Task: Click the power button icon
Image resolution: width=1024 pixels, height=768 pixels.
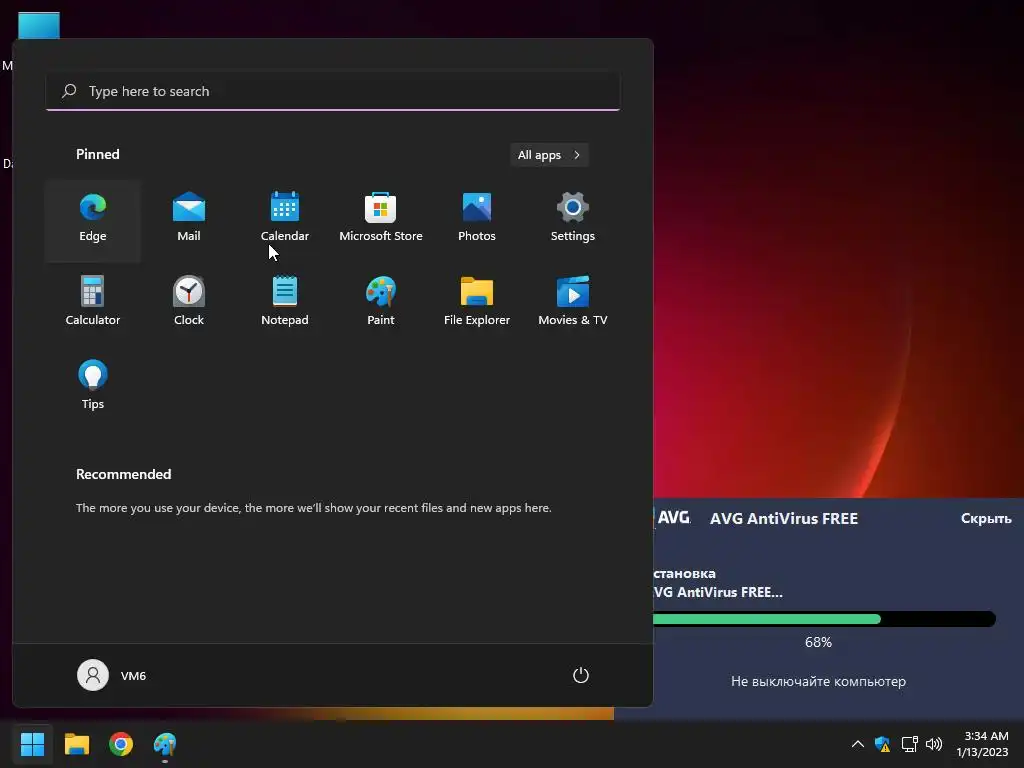Action: coord(581,675)
